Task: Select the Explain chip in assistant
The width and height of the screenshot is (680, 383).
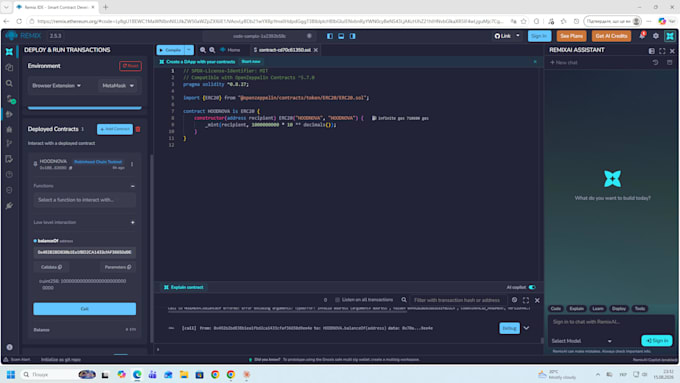Action: click(x=576, y=309)
